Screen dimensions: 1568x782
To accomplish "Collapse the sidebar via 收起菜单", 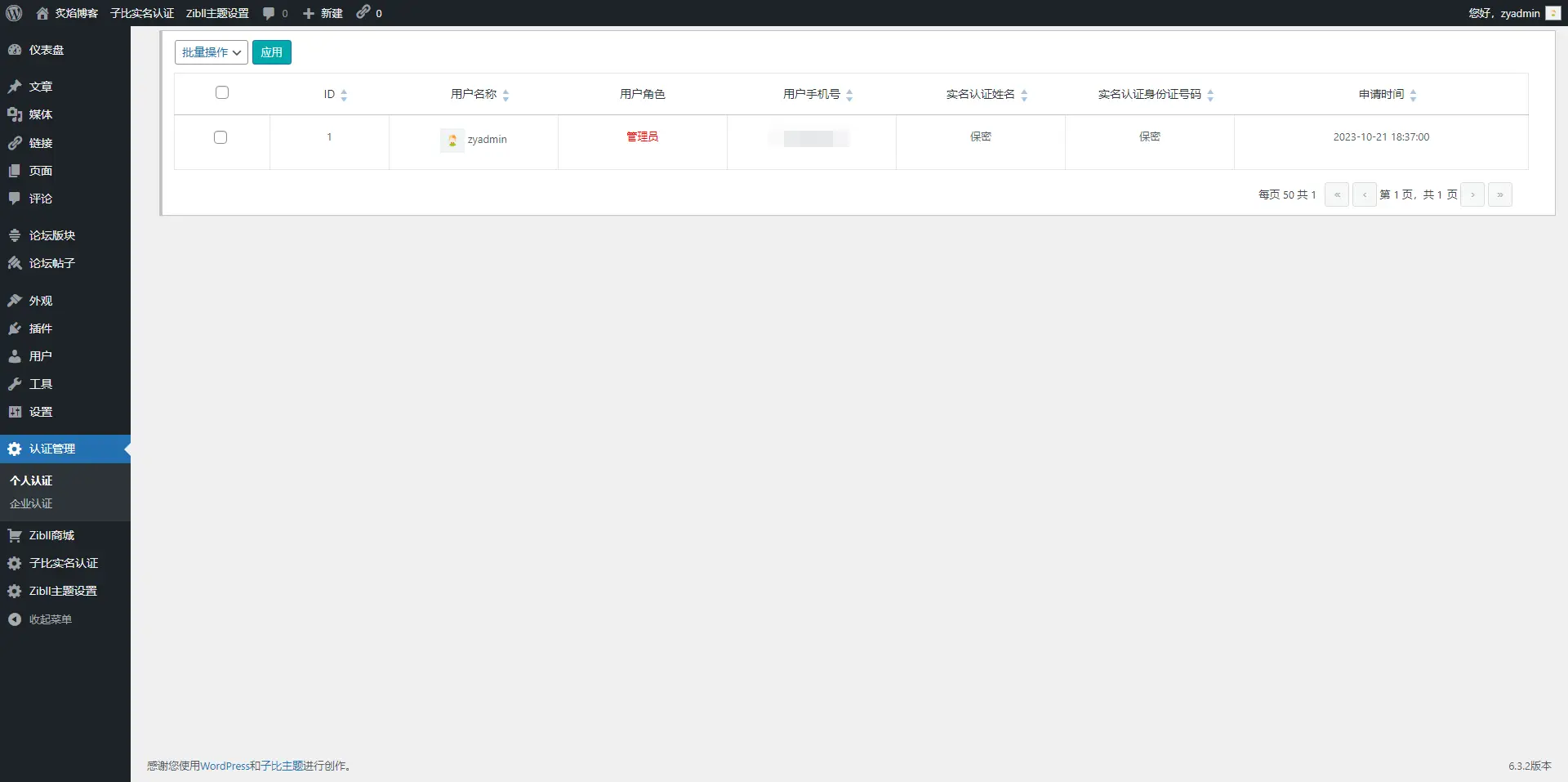I will pyautogui.click(x=15, y=619).
